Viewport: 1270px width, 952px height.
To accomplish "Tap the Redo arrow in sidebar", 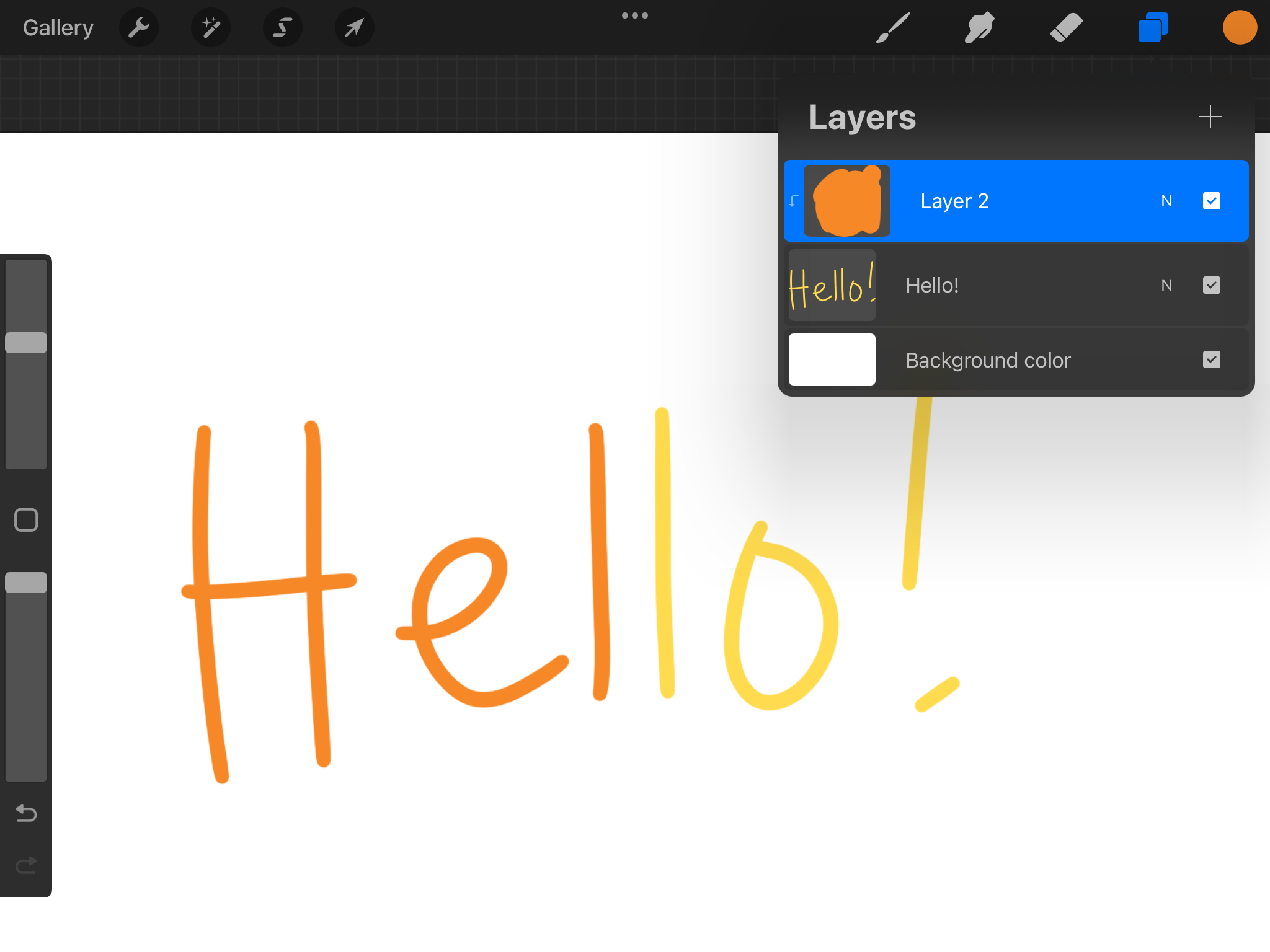I will click(26, 865).
